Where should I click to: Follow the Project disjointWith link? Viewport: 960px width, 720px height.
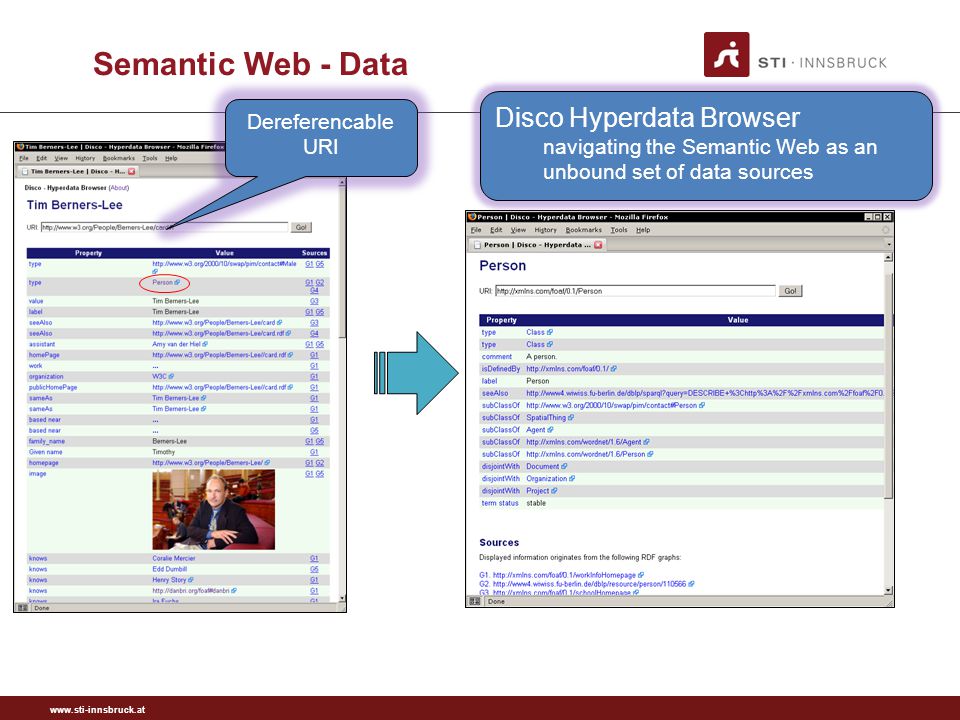(538, 491)
